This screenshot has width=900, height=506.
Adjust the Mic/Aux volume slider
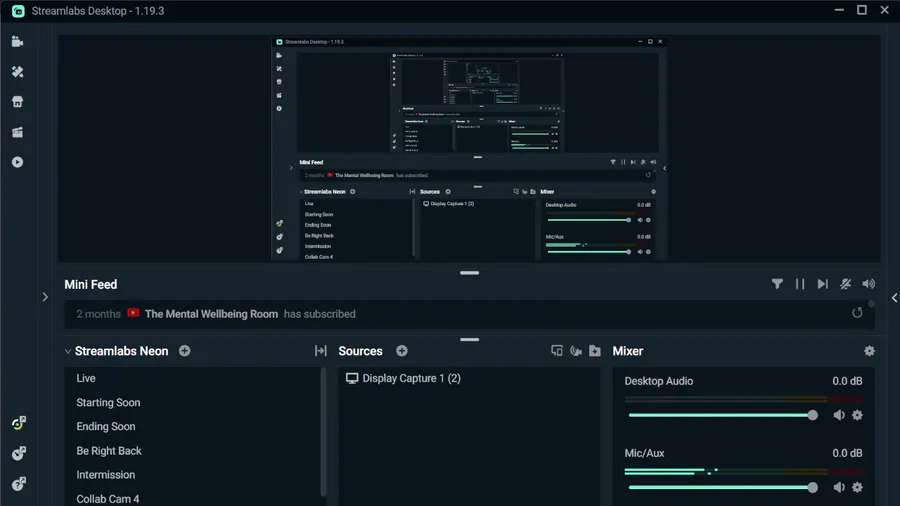pyautogui.click(x=723, y=487)
